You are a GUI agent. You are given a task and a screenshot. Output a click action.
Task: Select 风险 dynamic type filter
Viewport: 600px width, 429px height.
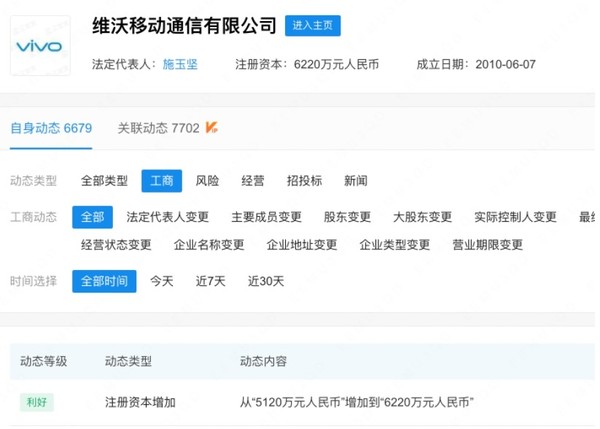[207, 181]
